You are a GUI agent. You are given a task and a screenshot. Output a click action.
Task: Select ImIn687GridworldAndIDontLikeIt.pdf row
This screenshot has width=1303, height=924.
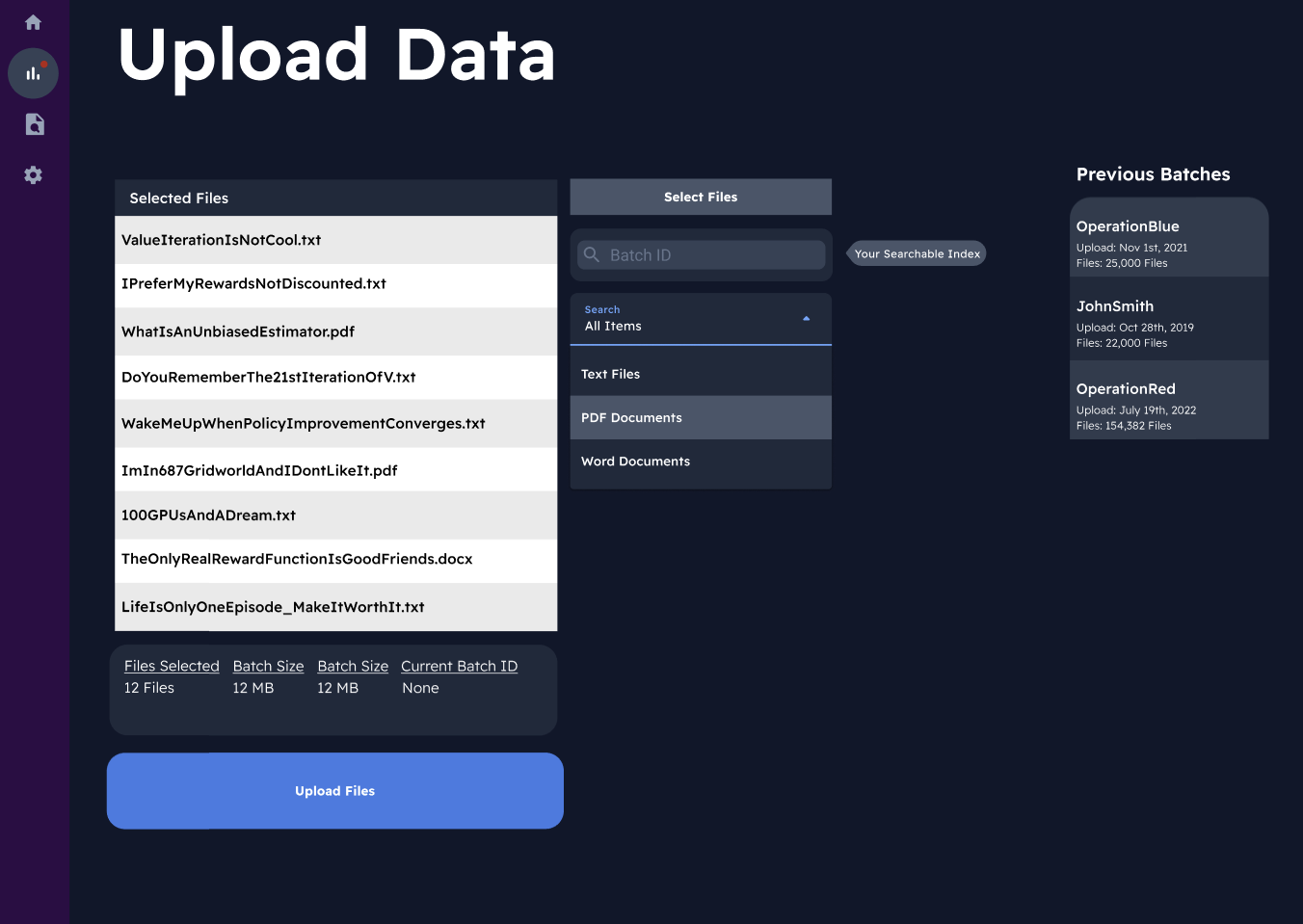tap(336, 469)
